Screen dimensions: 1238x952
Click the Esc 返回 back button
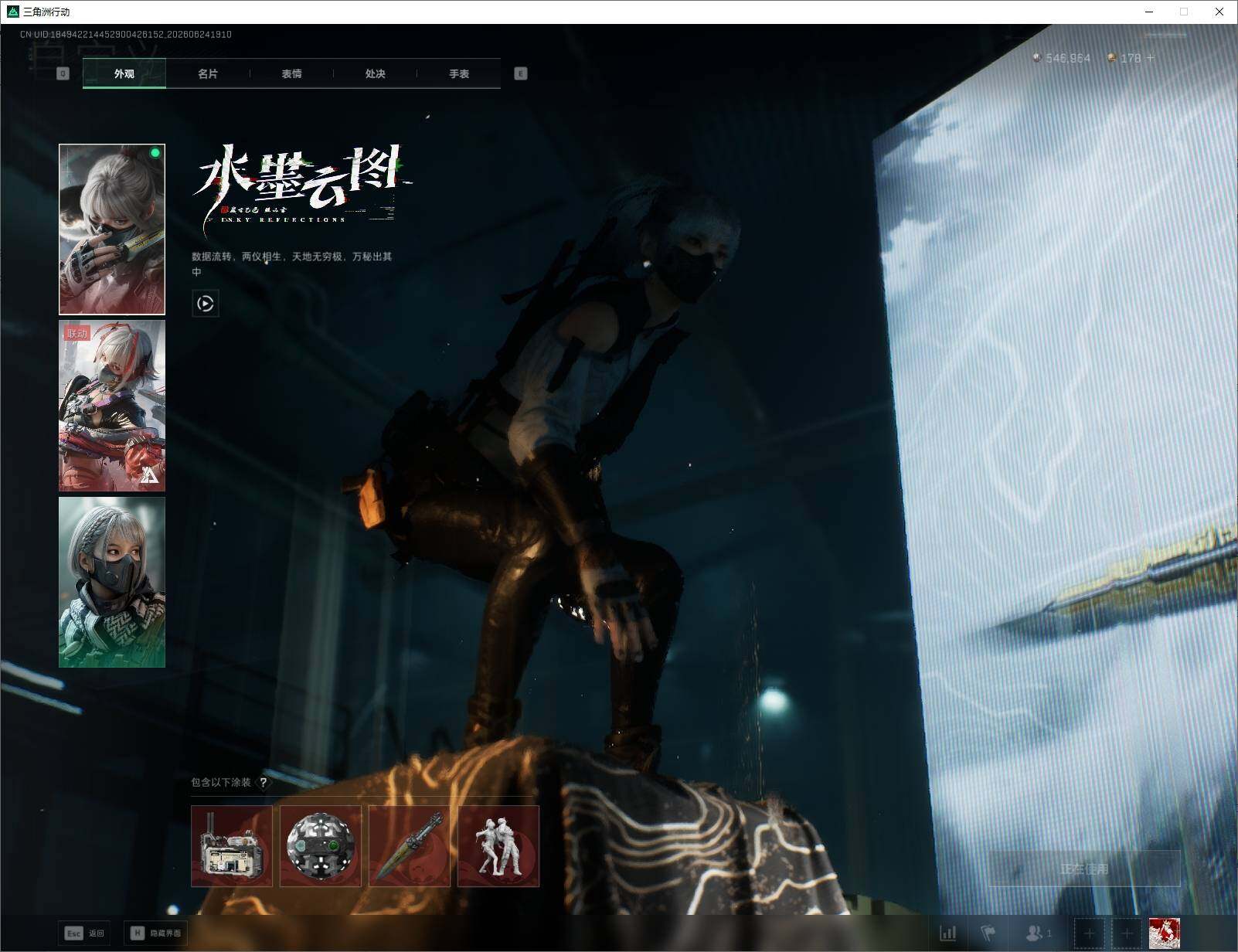coord(84,933)
